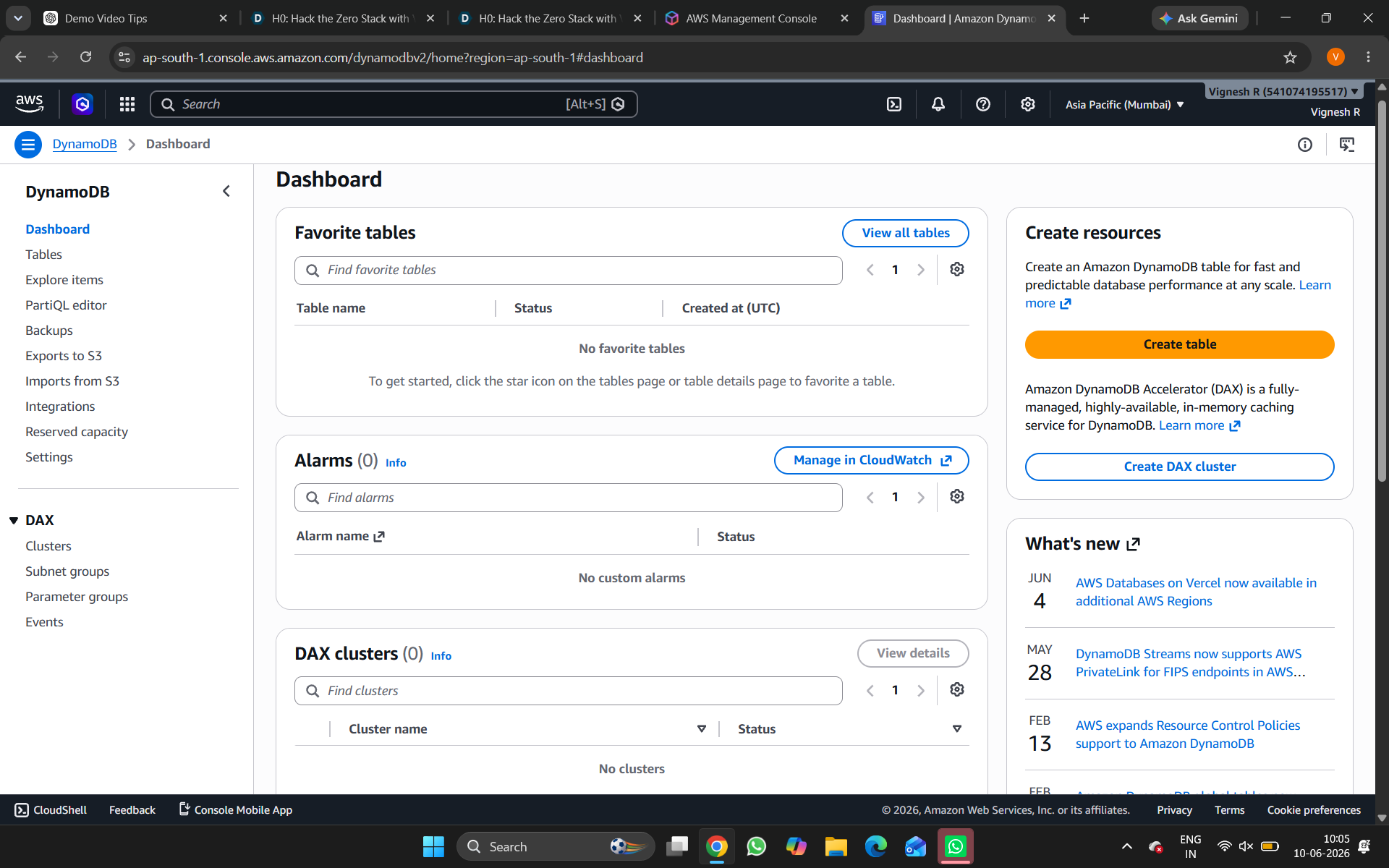Open PartiQL editor in the sidebar
Screen dimensions: 1389x868
point(66,305)
